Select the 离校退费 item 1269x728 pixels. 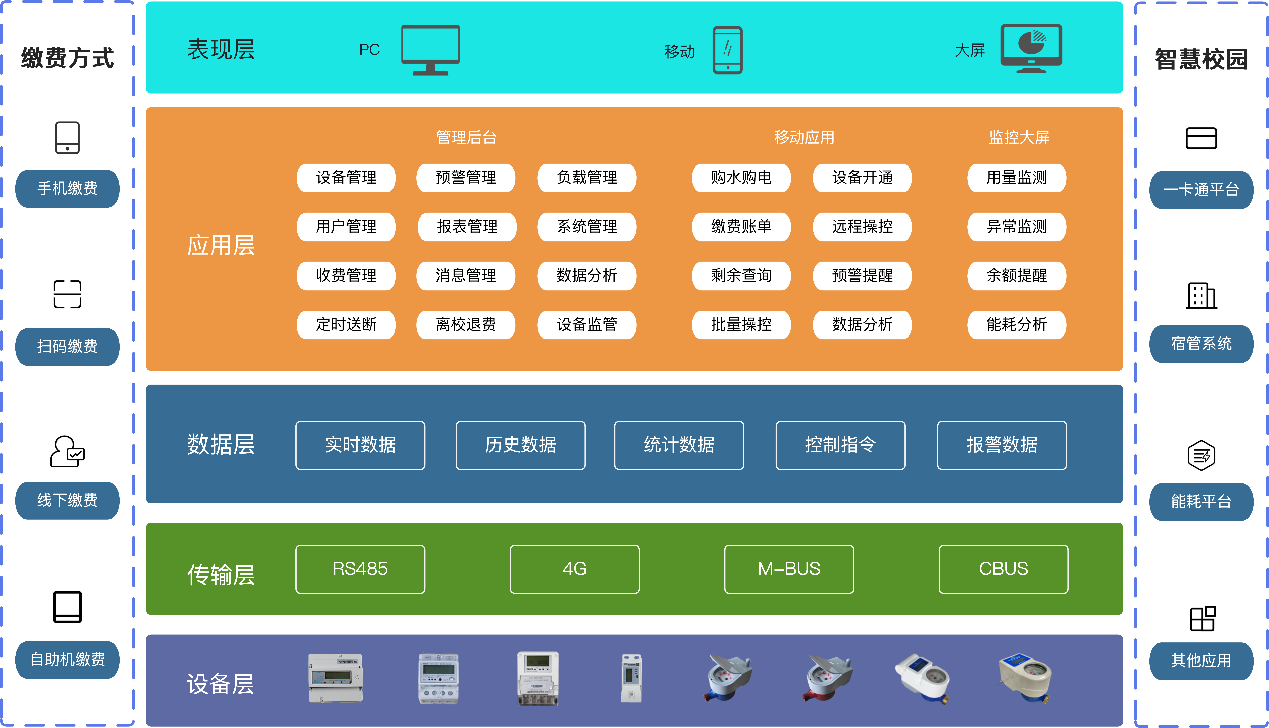point(466,325)
